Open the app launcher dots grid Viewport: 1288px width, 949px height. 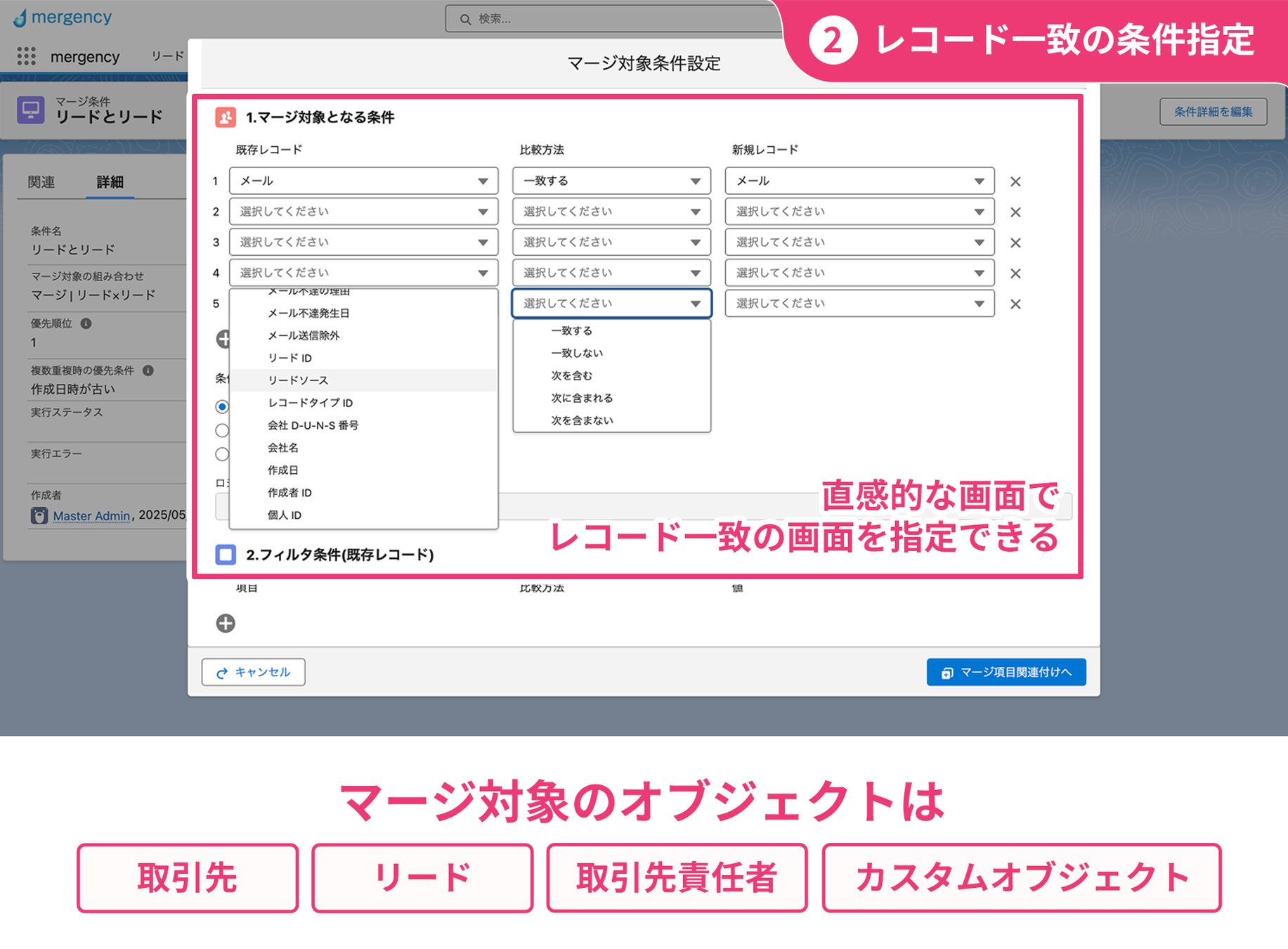(x=26, y=56)
